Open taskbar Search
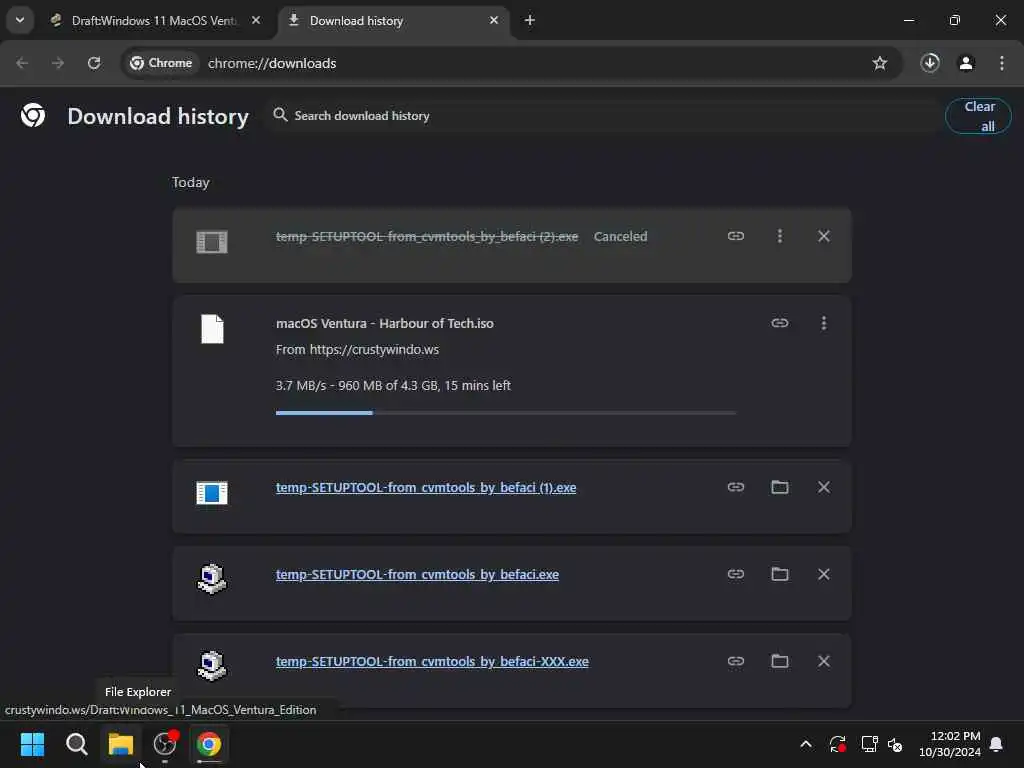 point(76,744)
